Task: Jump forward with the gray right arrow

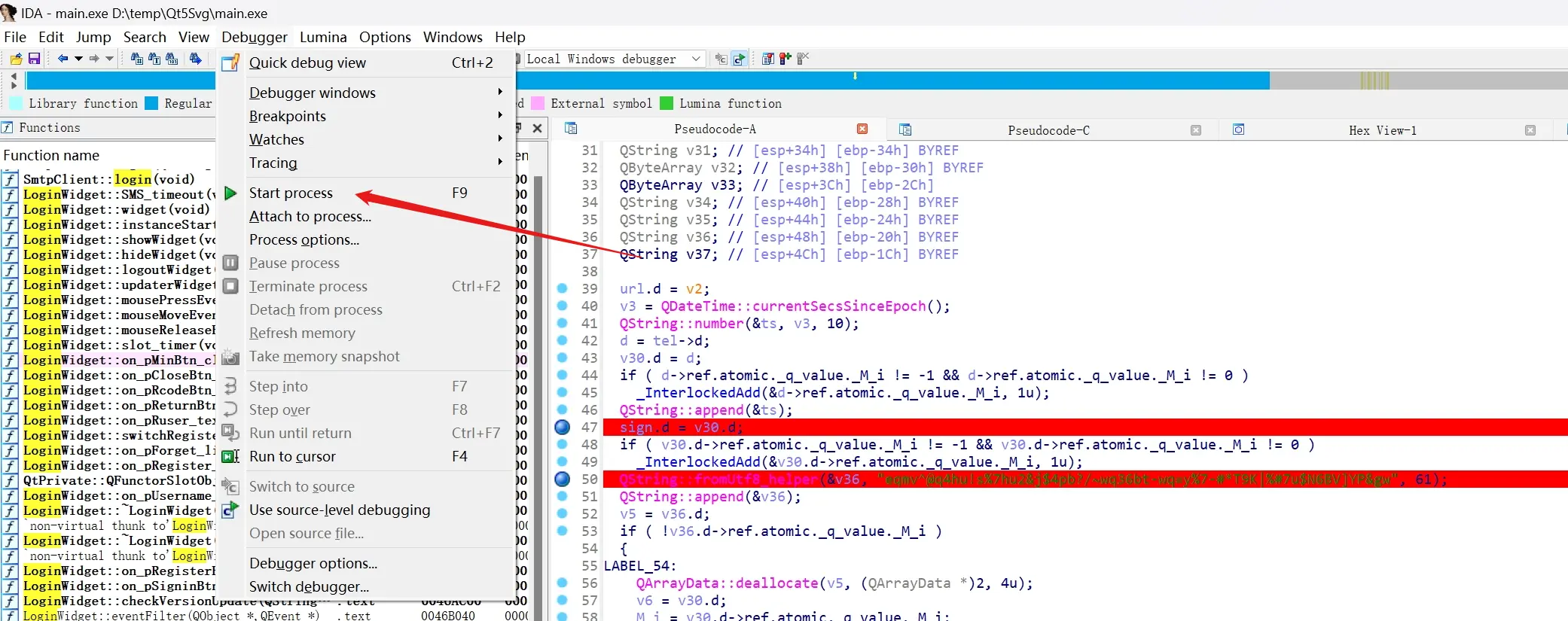Action: click(94, 59)
